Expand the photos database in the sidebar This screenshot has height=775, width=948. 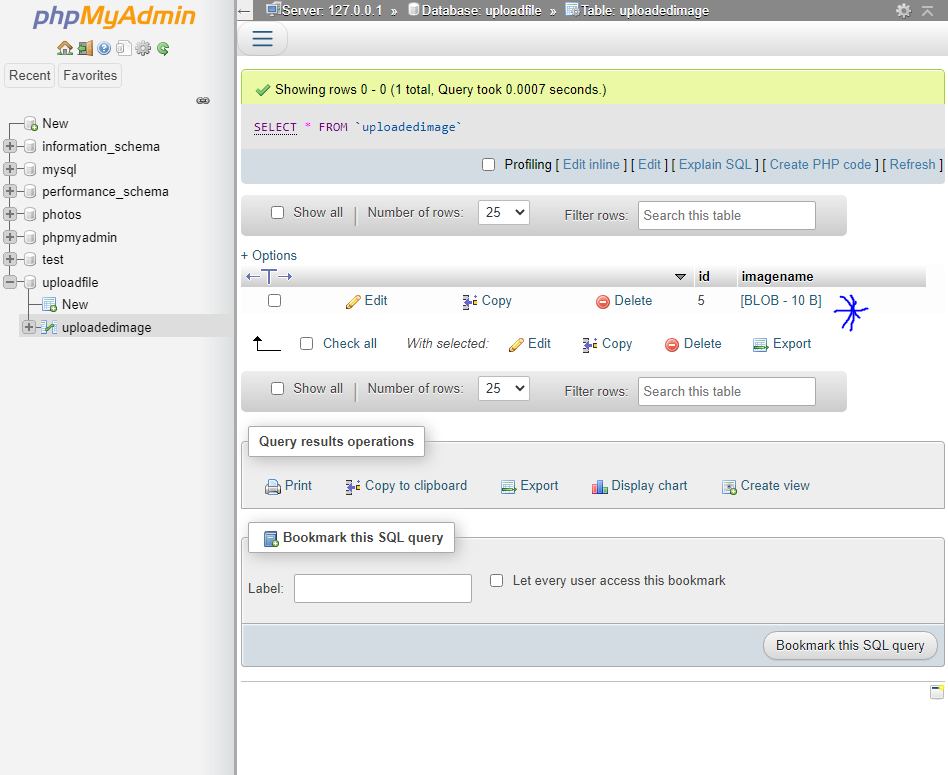tap(8, 214)
